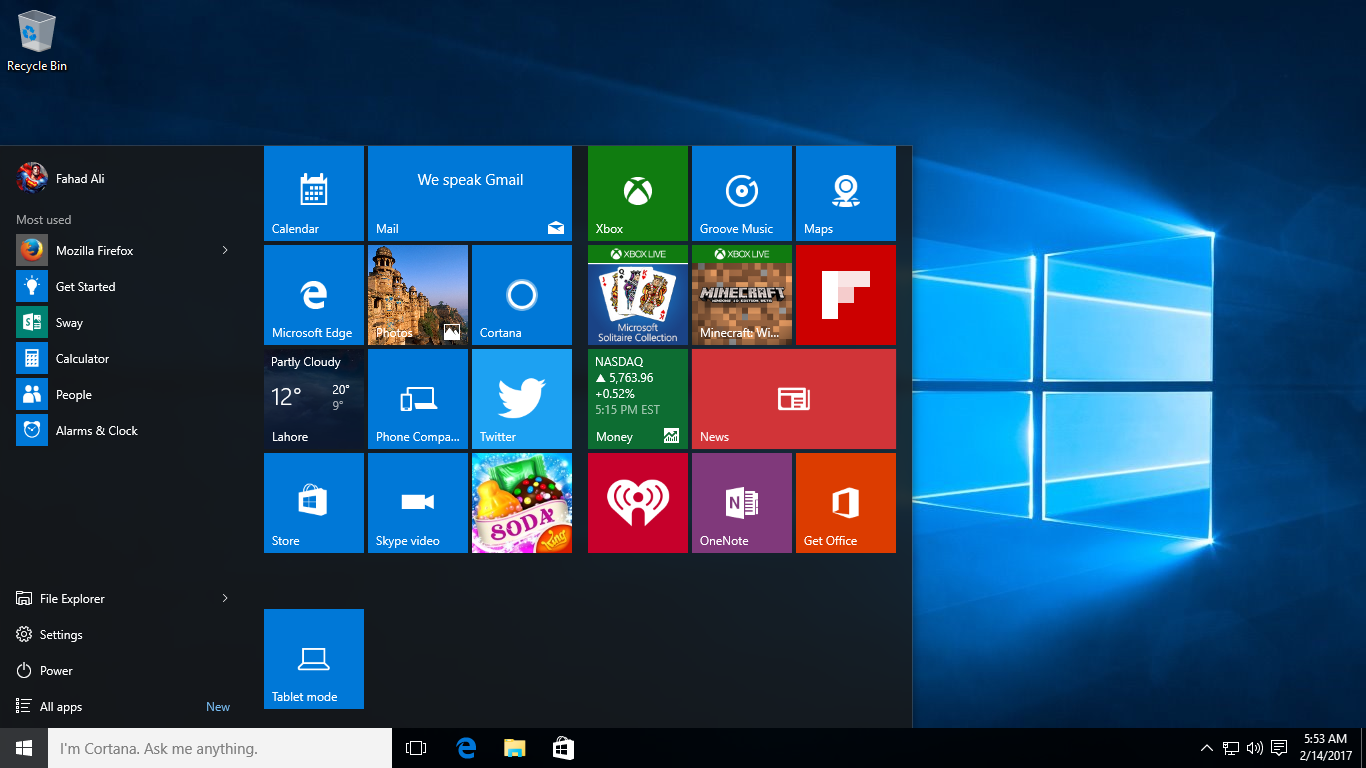Show hidden system tray icons
The image size is (1366, 768).
(1207, 748)
